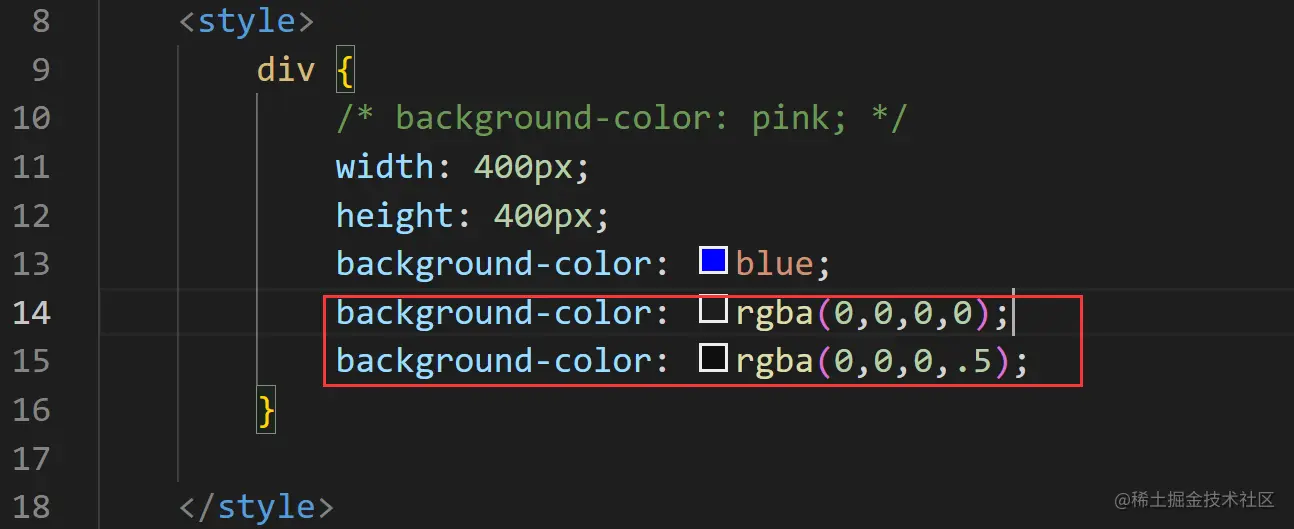Click the opening curly brace after div
The image size is (1294, 529).
coord(345,70)
